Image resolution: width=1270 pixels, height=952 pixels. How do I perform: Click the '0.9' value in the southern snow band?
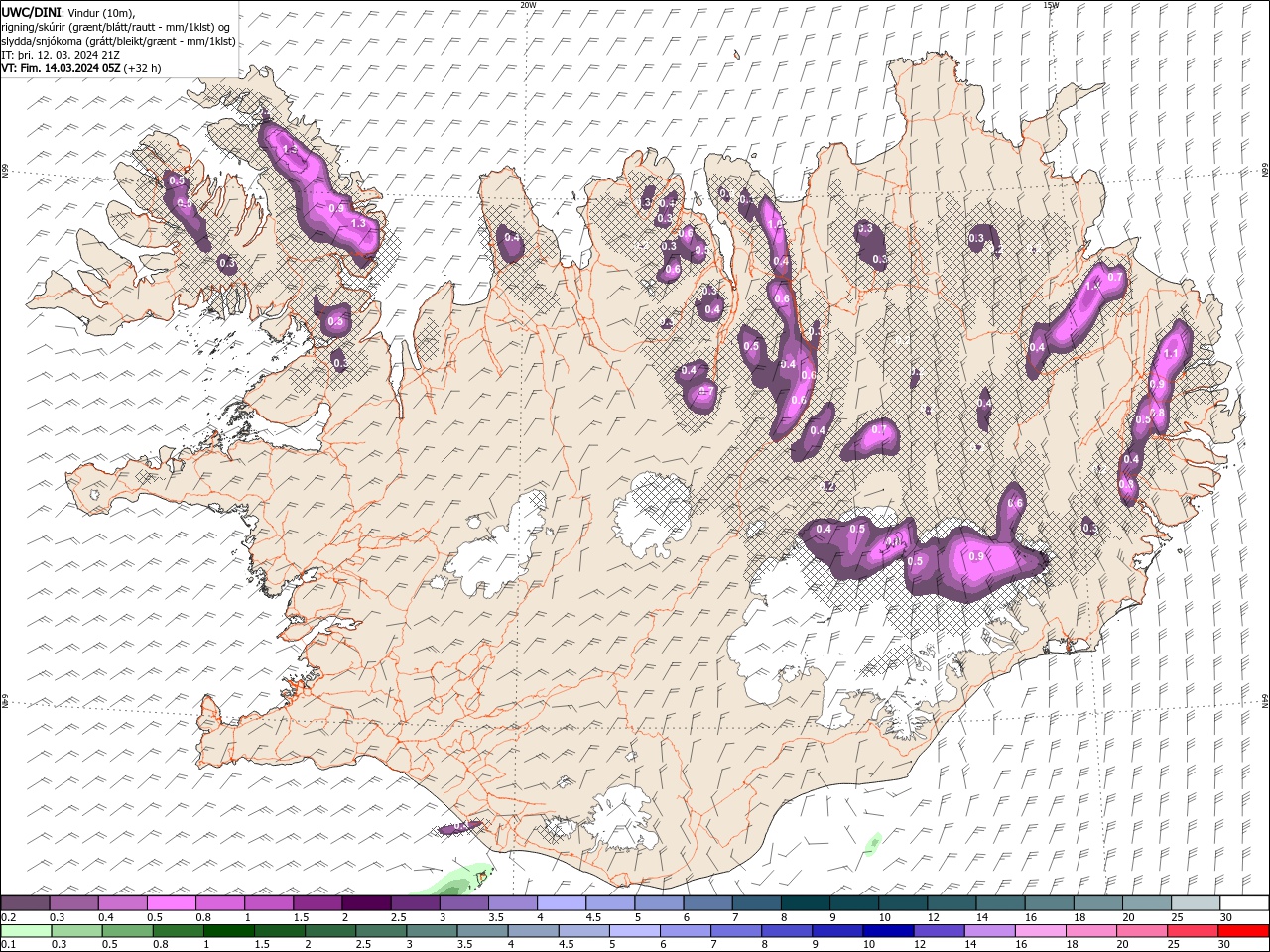point(976,556)
